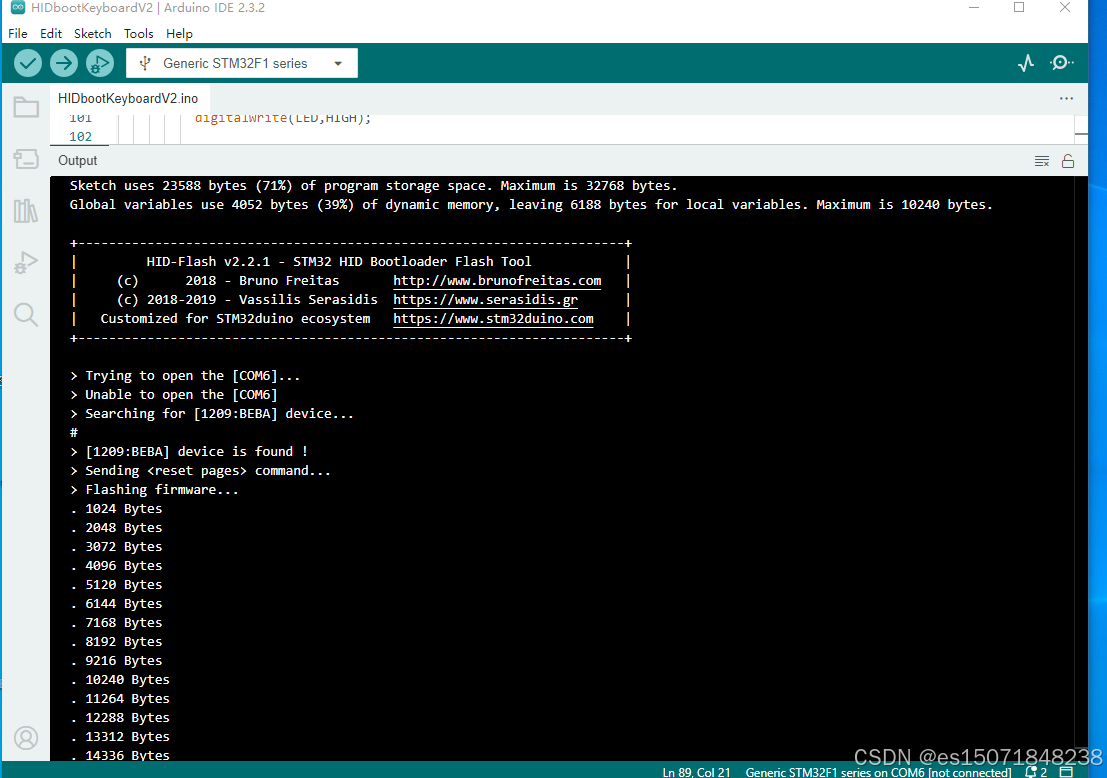Click the '10240 Bytes' output line
The image size is (1107, 778).
[120, 680]
